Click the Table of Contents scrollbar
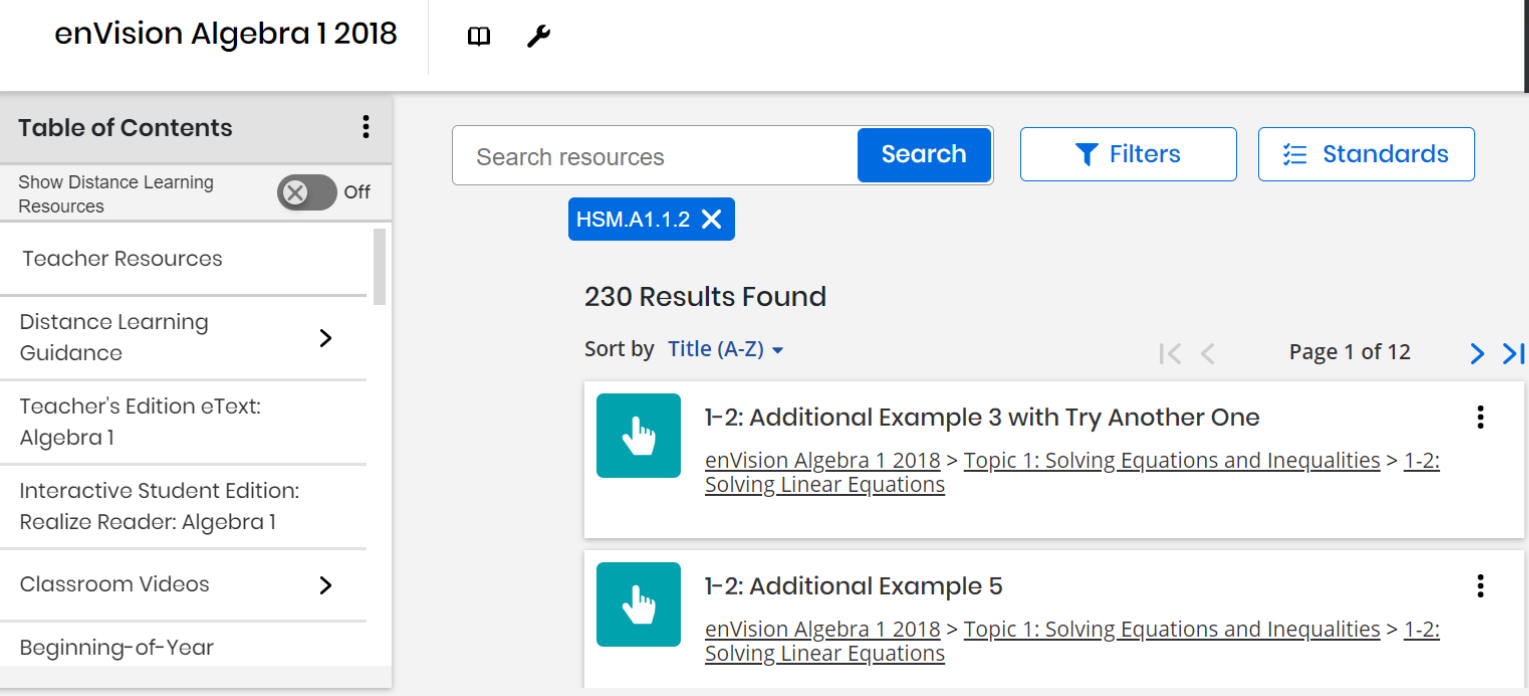Image resolution: width=1529 pixels, height=696 pixels. (379, 267)
